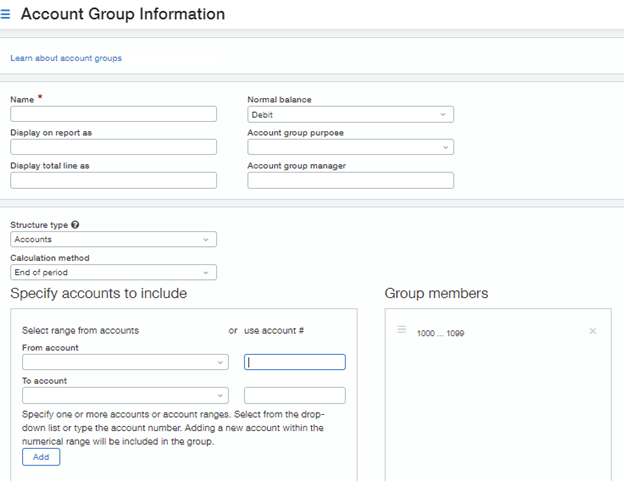Click the Structure type help icon

click(76, 225)
